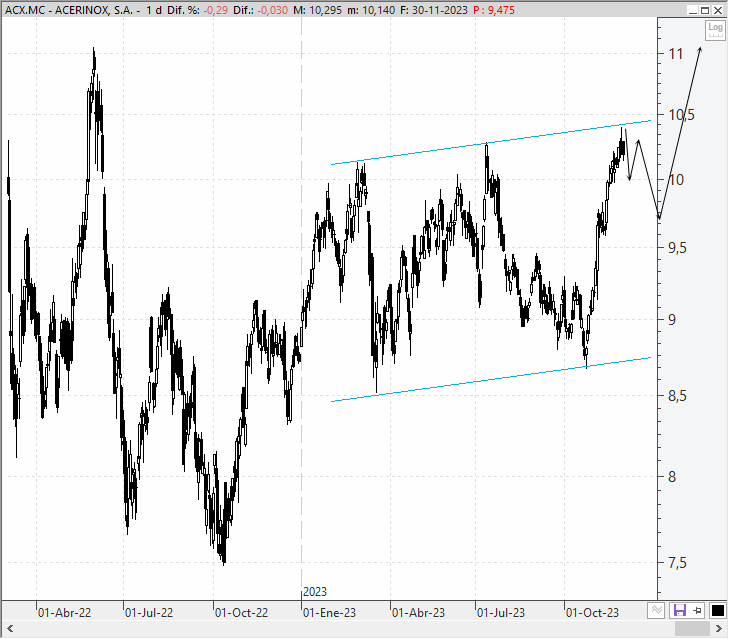Viewport: 729px width, 639px height.
Task: Maximize the ACX.MC chart window
Action: [705, 10]
